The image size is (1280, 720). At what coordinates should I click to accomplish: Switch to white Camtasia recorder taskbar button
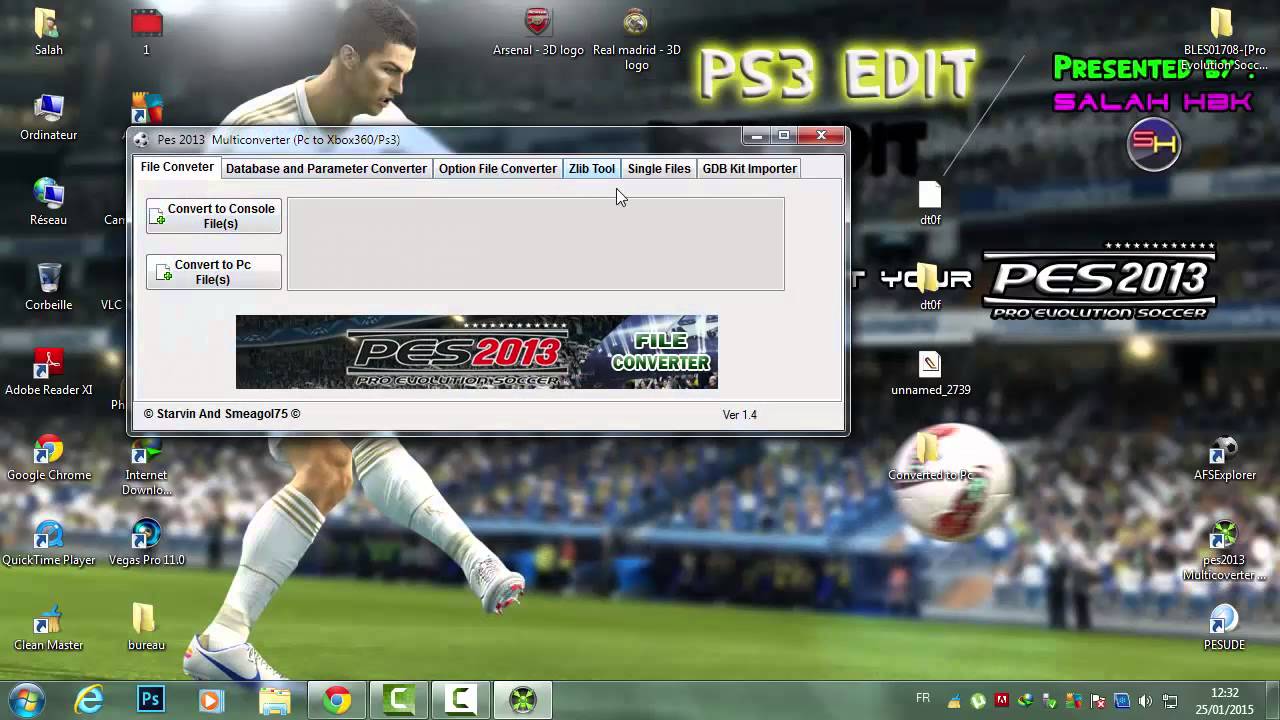pyautogui.click(x=461, y=700)
